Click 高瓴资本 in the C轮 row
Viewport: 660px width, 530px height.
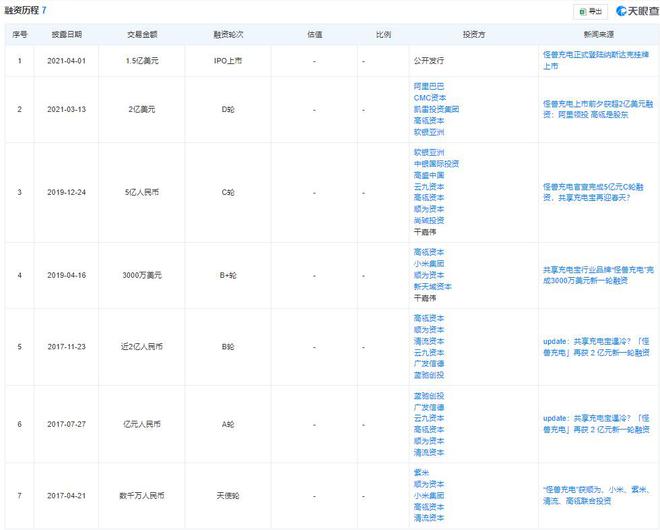(428, 197)
